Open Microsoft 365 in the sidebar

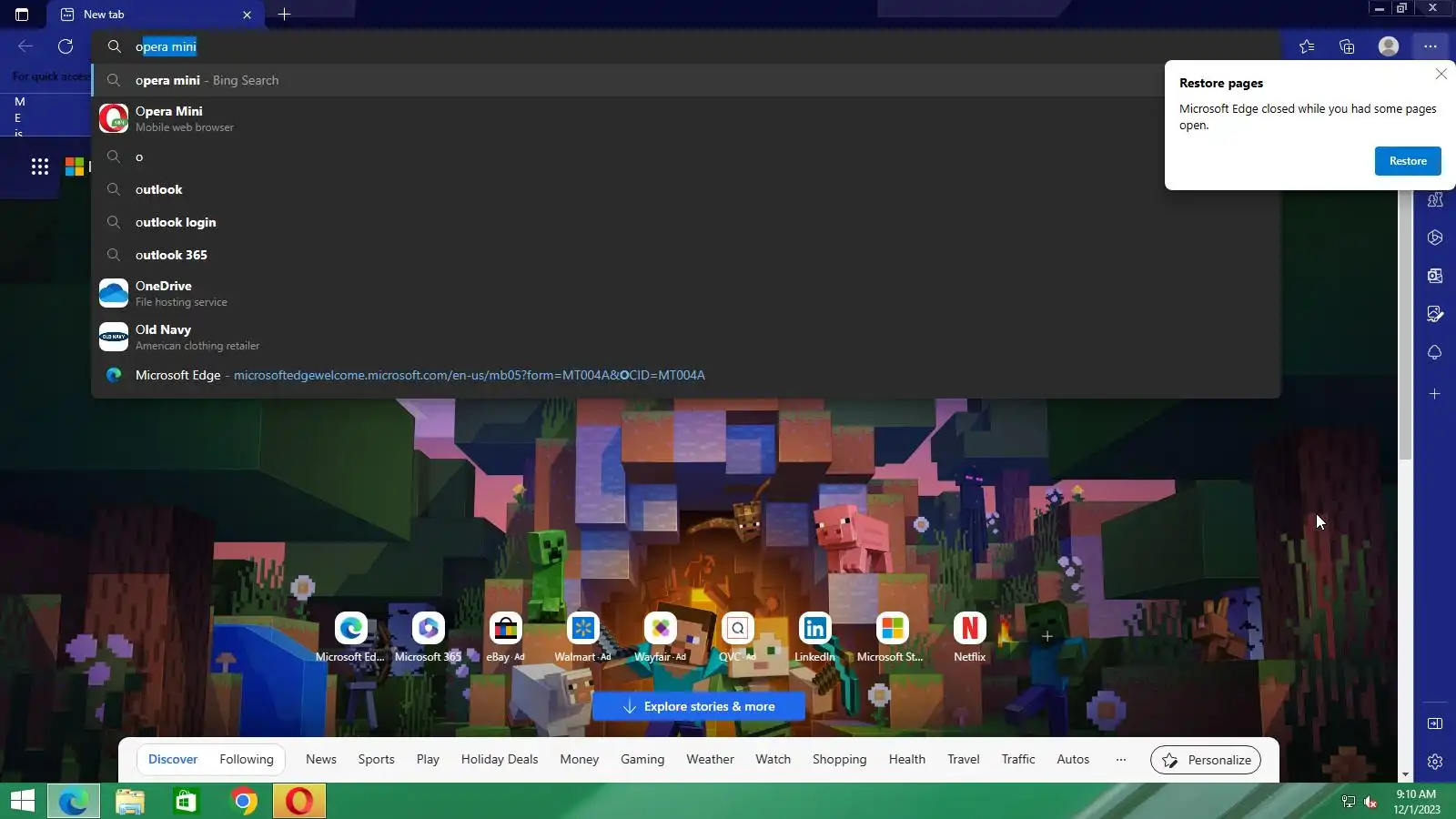pyautogui.click(x=1435, y=238)
